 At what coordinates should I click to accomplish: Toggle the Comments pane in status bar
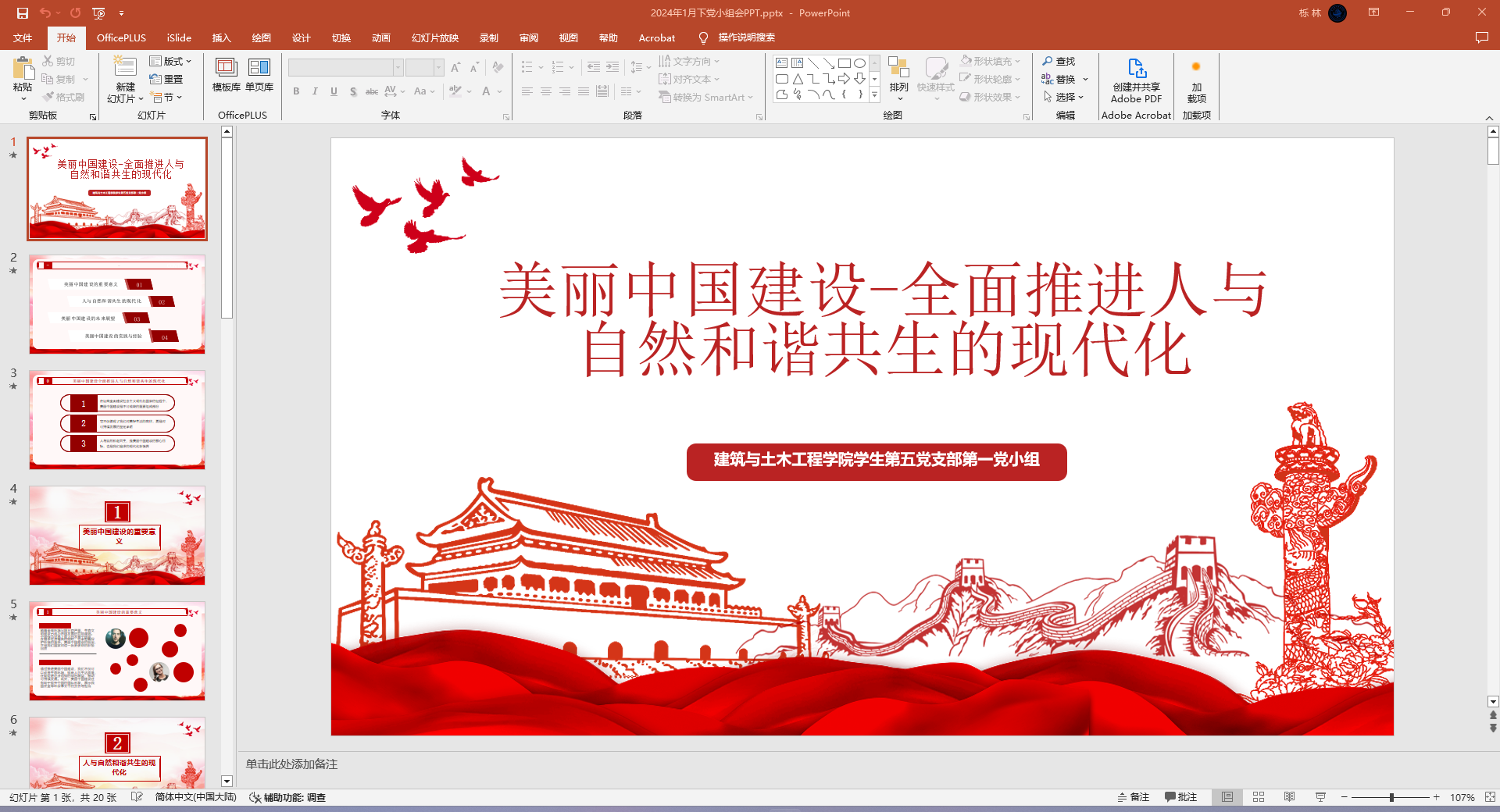[1180, 797]
